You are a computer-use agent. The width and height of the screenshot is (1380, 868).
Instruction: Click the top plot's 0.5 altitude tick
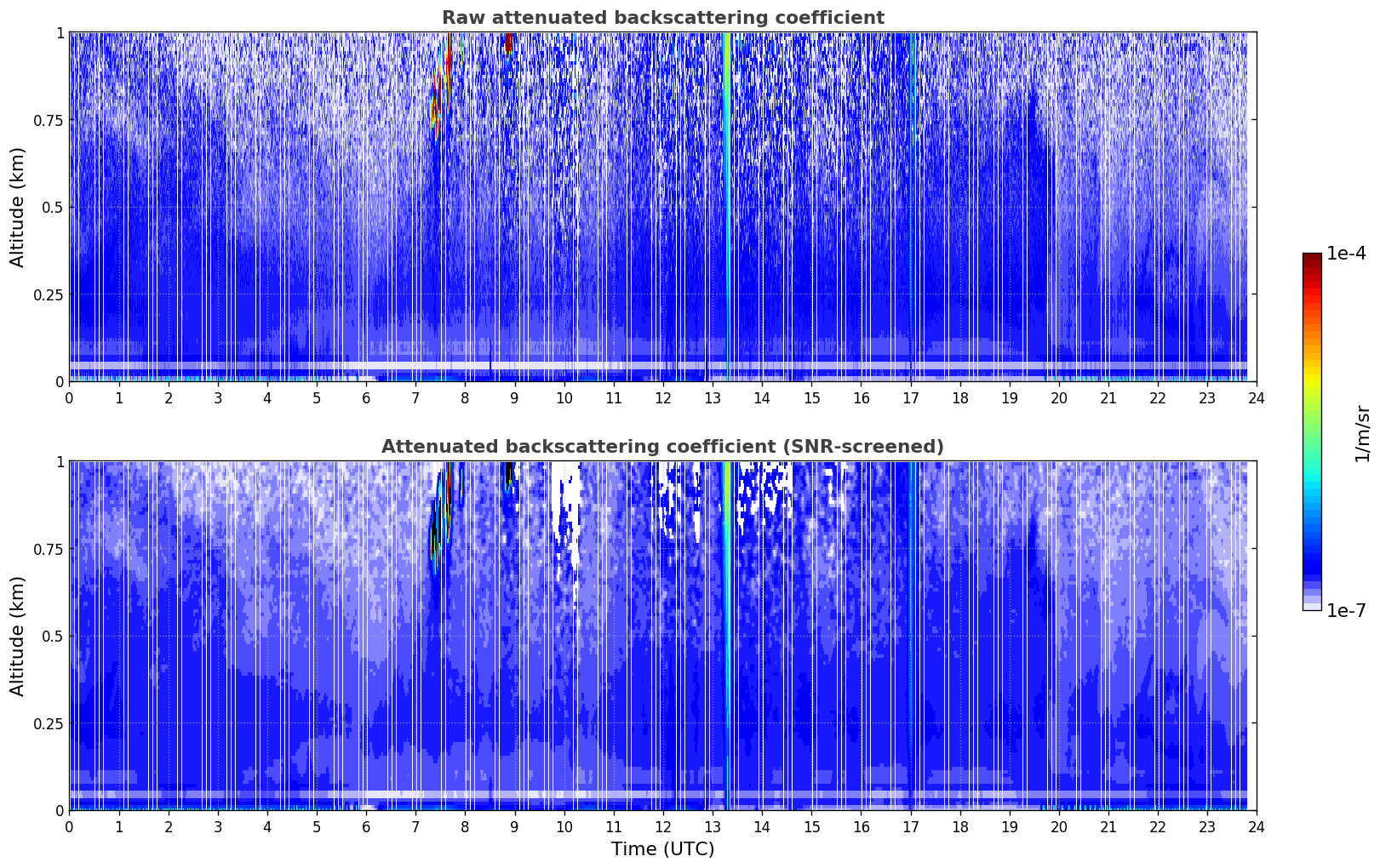tap(51, 207)
